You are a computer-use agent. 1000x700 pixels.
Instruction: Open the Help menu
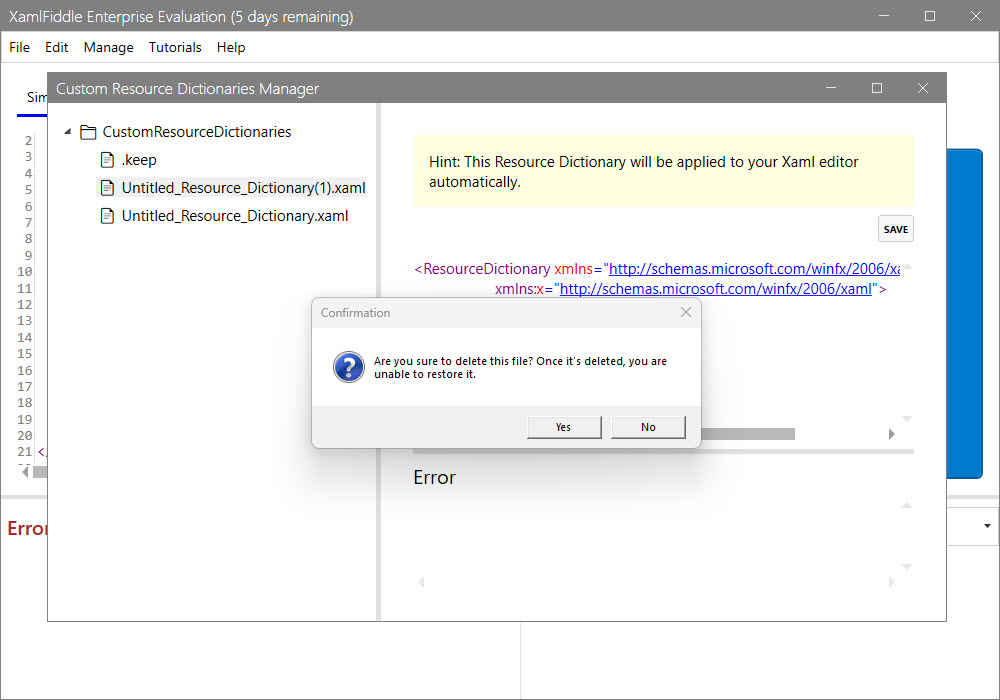click(x=231, y=47)
